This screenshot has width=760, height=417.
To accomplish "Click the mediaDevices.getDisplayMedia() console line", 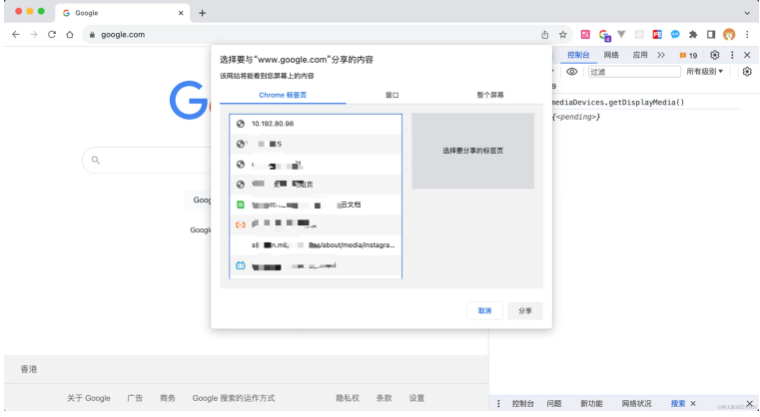I will (x=618, y=102).
